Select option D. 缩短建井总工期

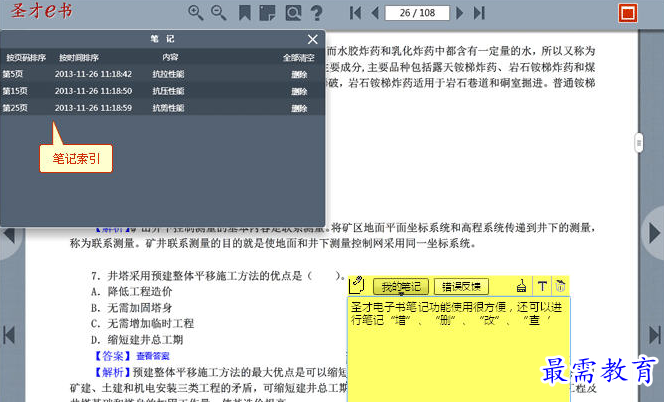137,340
